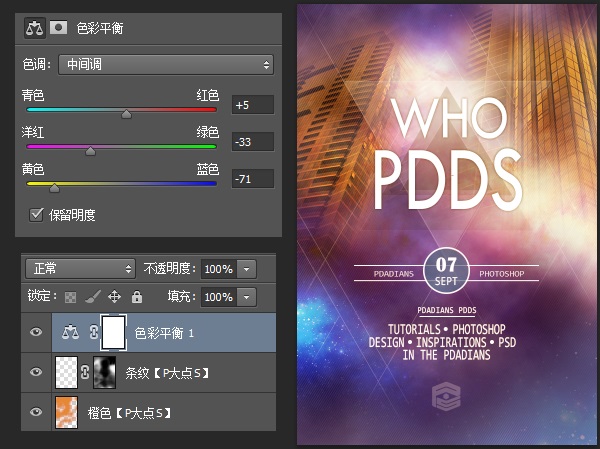Open the opacity dropdown arrow
The image size is (600, 449).
247,269
